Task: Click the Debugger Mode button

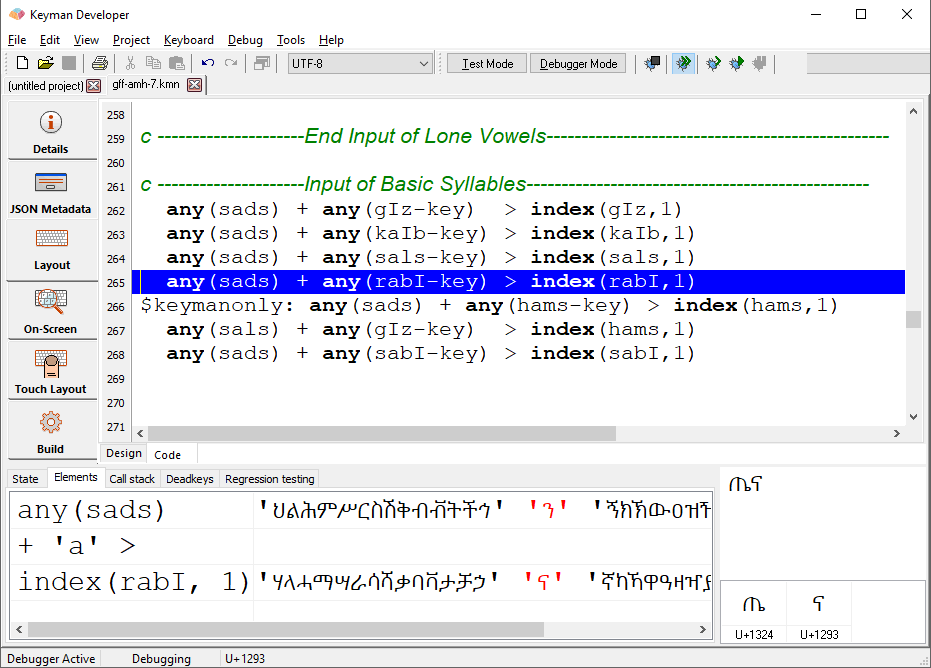Action: tap(578, 64)
